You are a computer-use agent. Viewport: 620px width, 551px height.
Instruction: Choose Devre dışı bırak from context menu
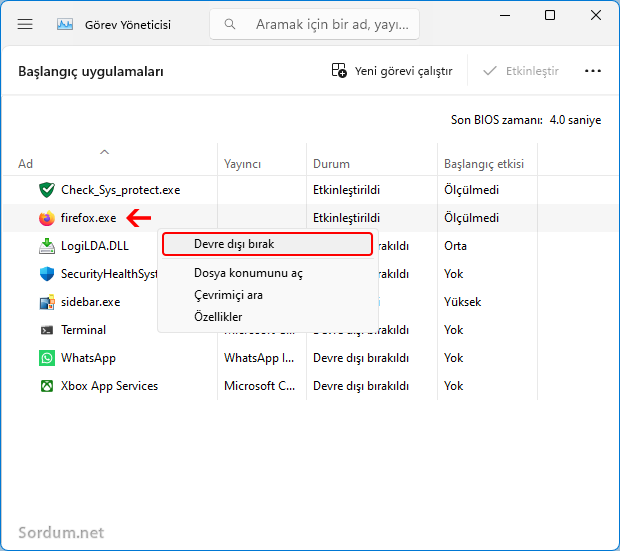(x=267, y=244)
